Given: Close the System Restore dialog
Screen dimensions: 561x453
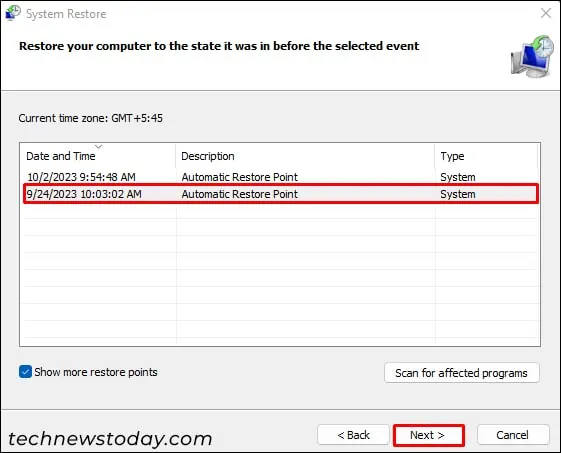Looking at the screenshot, I should 546,13.
